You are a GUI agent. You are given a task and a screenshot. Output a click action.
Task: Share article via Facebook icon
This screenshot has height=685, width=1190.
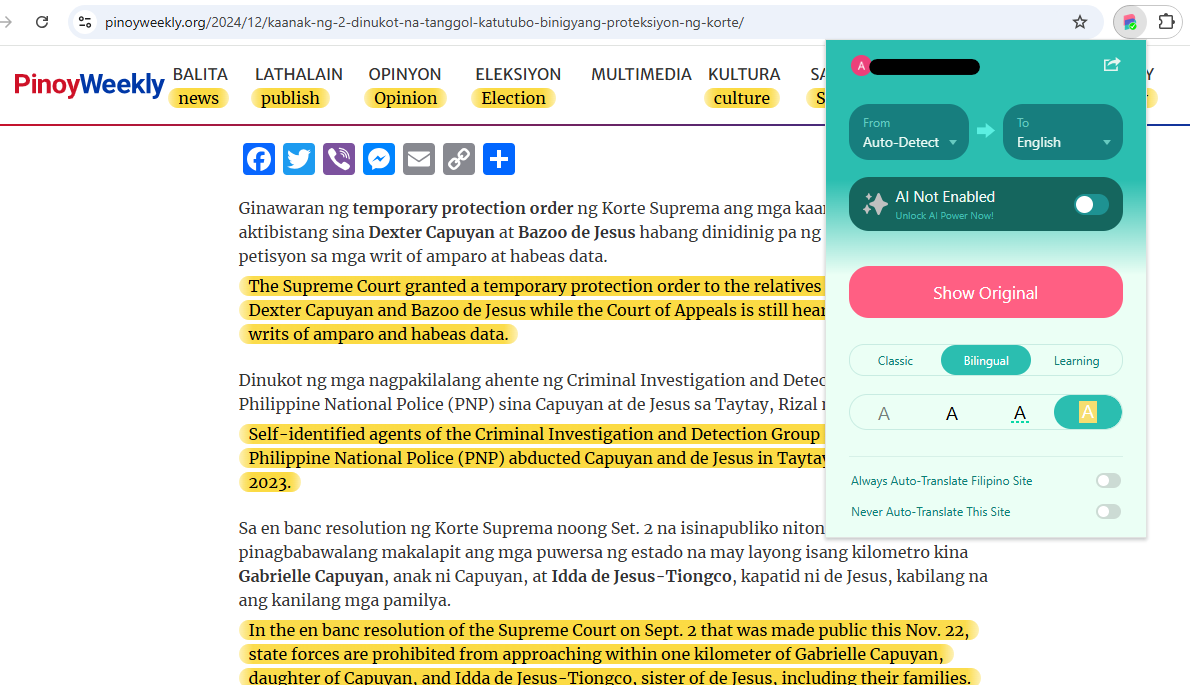coord(259,160)
